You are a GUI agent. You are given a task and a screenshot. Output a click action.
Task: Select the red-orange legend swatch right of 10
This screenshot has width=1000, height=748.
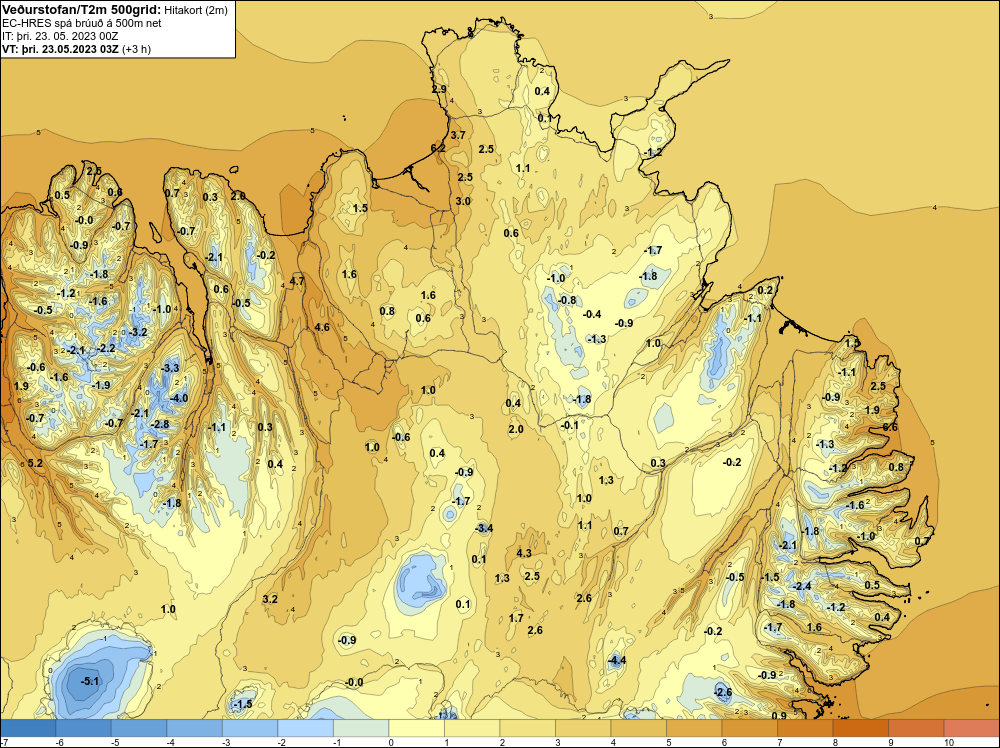pos(971,728)
